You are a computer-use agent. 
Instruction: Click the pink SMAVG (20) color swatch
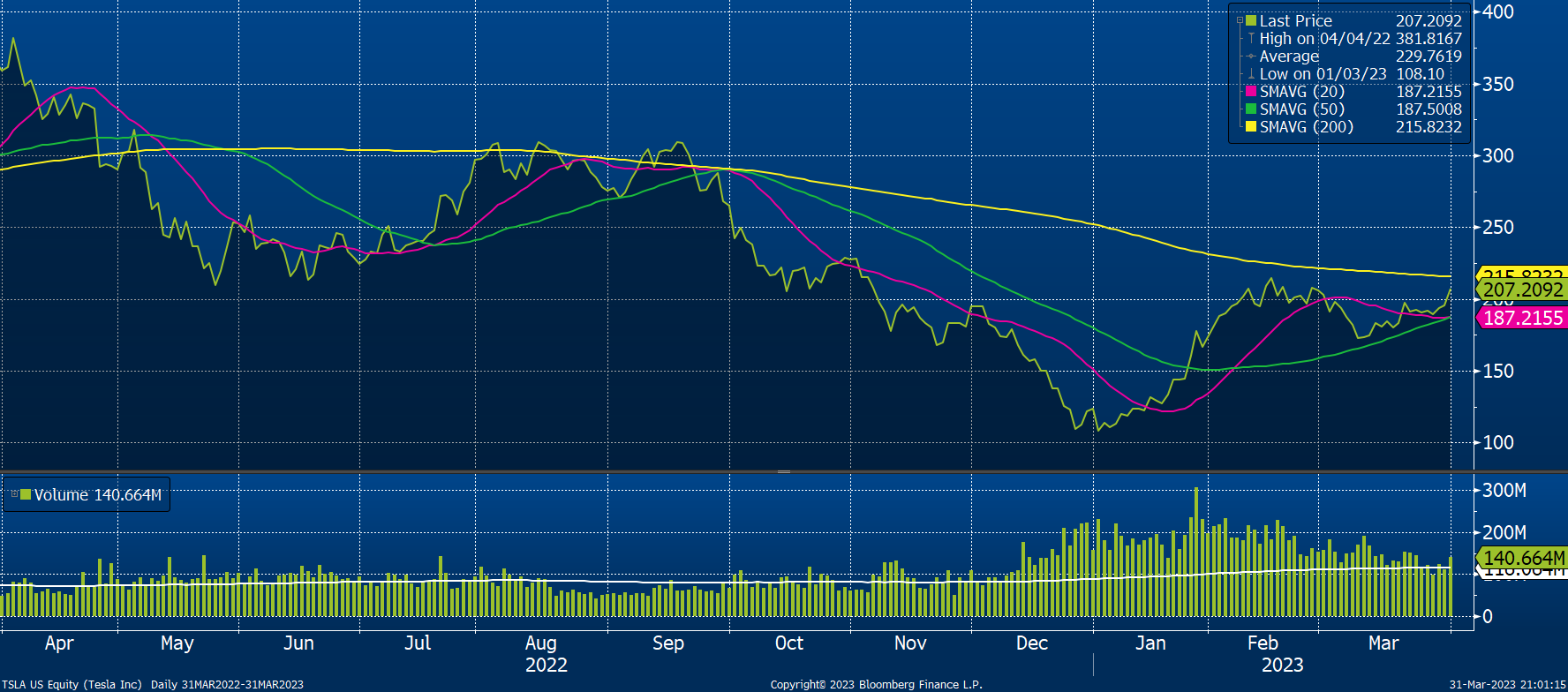coord(1250,91)
